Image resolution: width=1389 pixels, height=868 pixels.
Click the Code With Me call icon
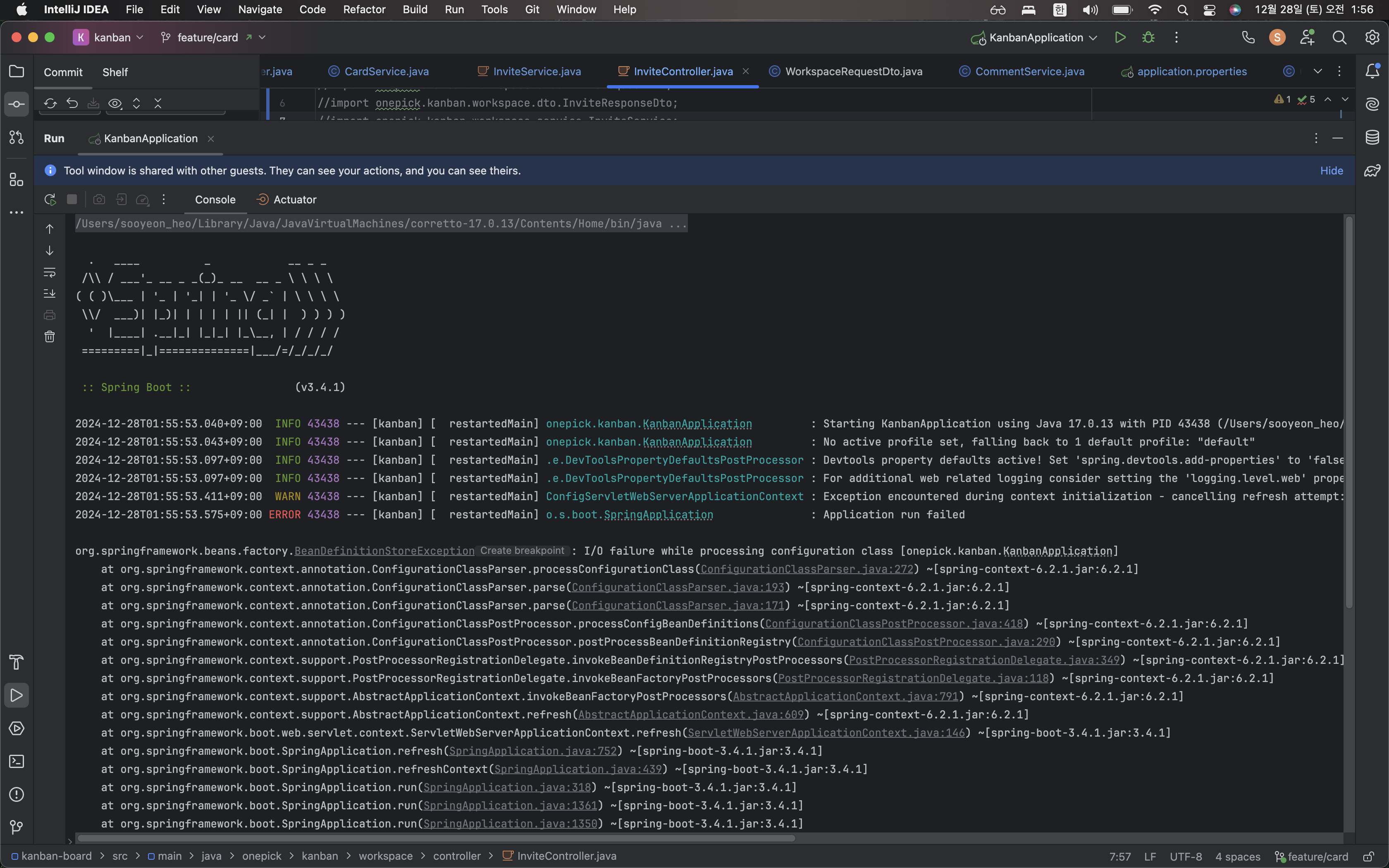(x=1248, y=37)
